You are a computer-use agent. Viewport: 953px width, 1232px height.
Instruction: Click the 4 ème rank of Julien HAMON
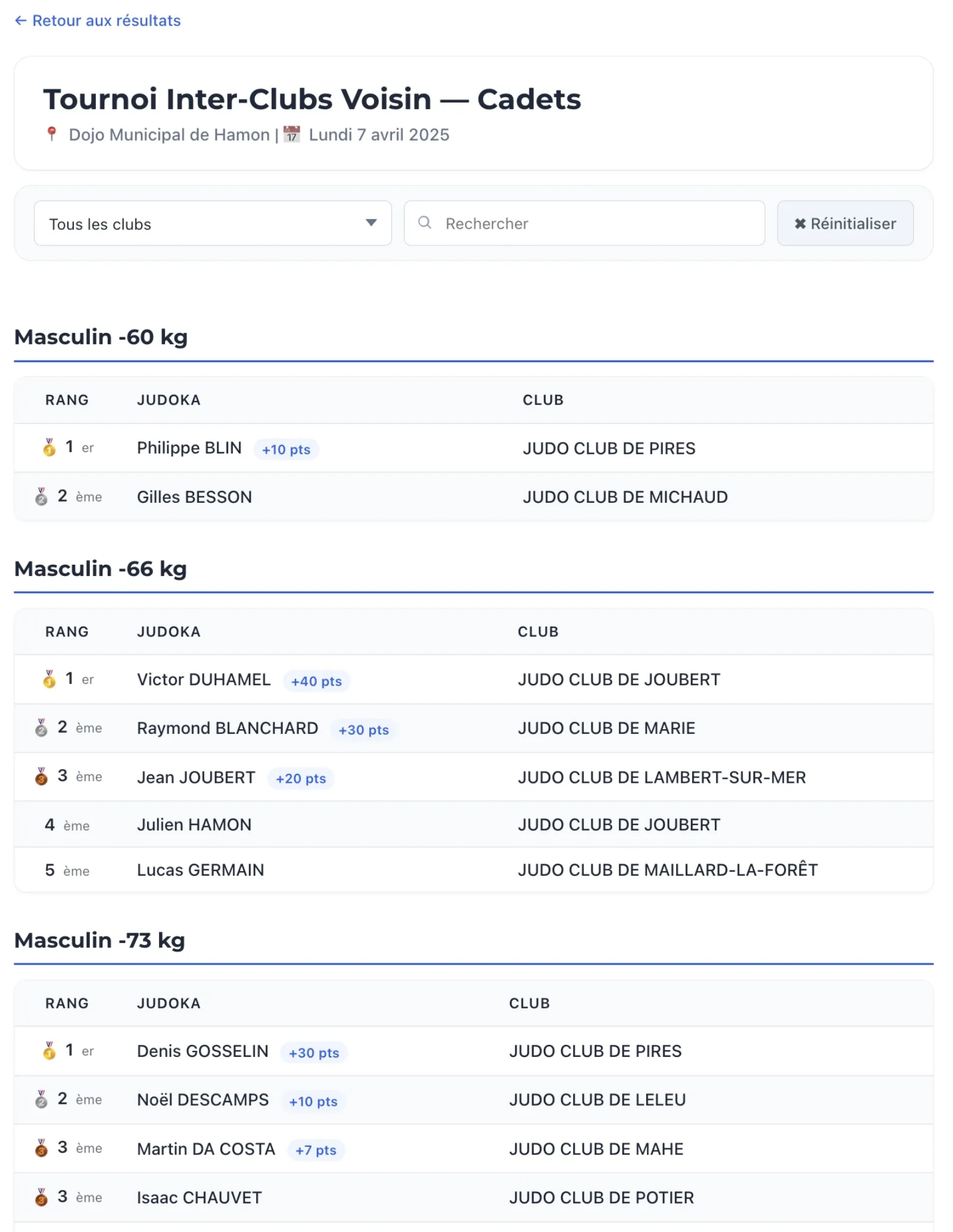[67, 825]
